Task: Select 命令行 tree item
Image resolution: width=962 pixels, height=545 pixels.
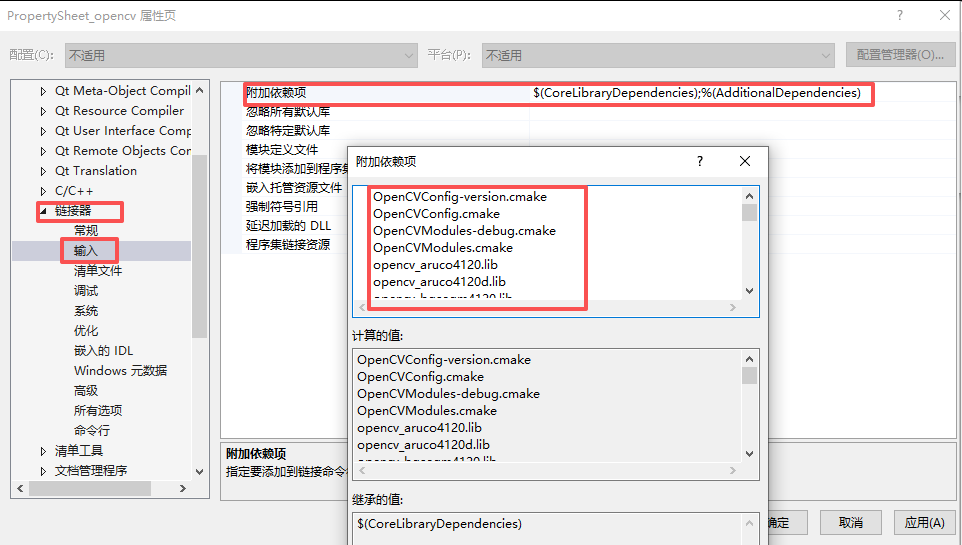Action: (92, 431)
